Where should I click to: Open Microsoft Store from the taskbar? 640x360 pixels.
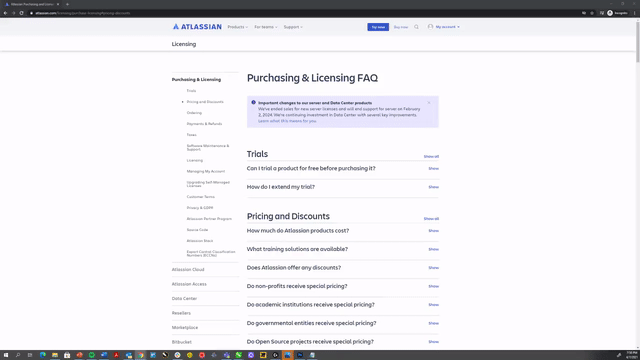[67, 355]
